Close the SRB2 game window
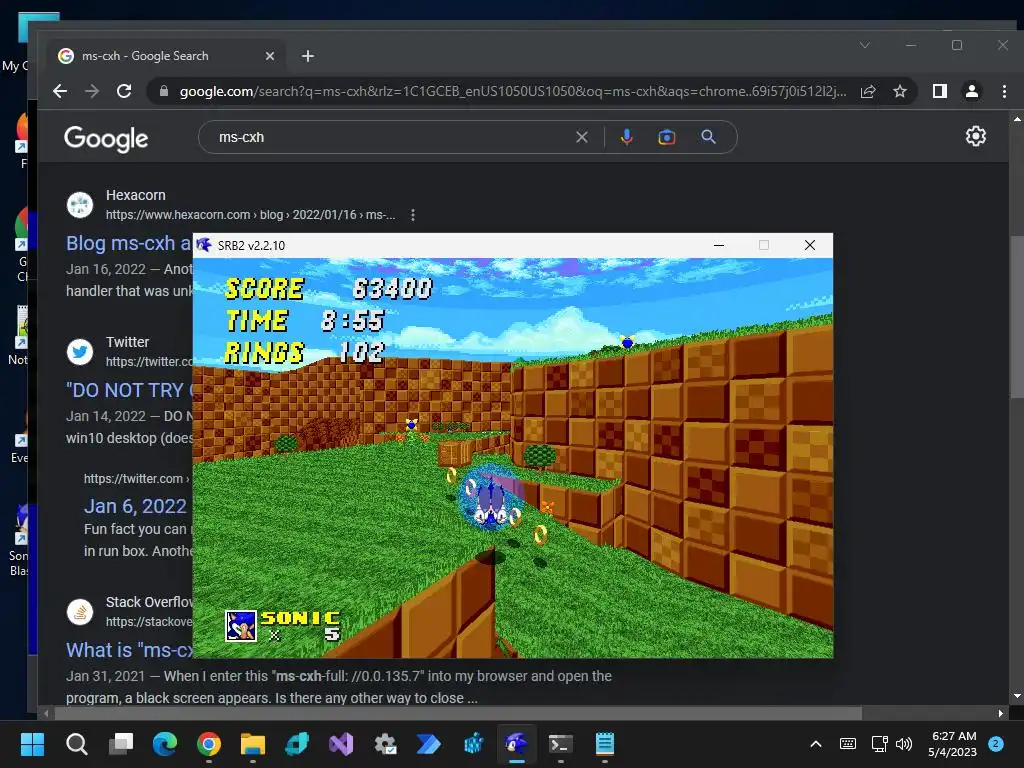This screenshot has width=1024, height=768. [810, 245]
